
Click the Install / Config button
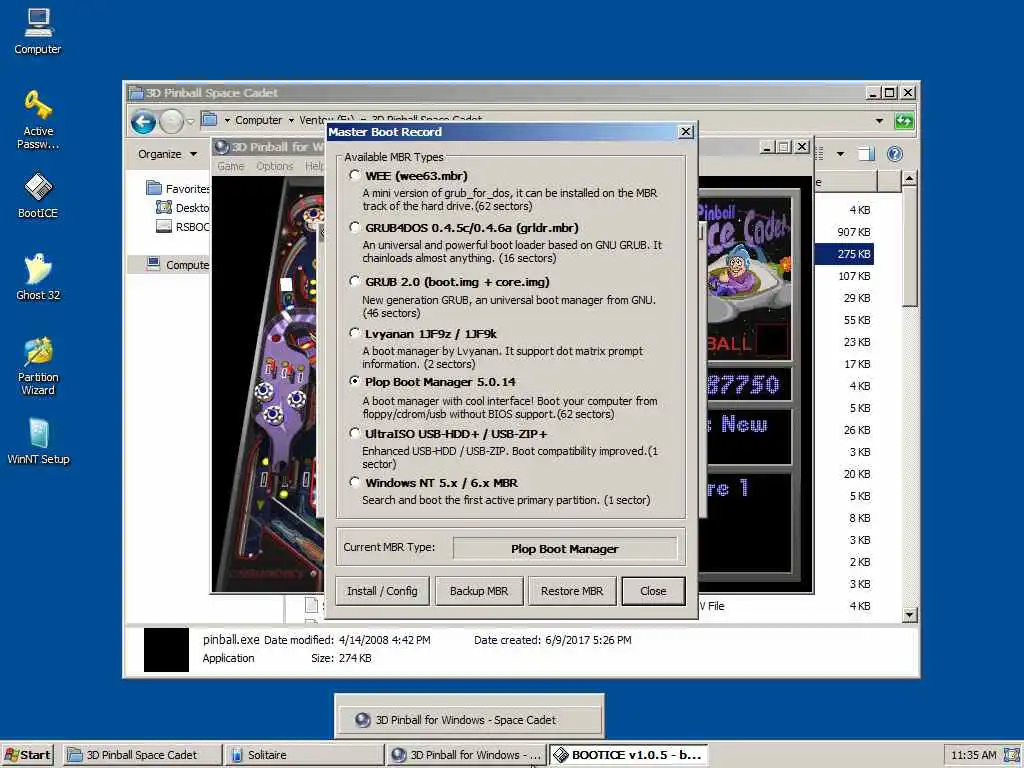[382, 591]
